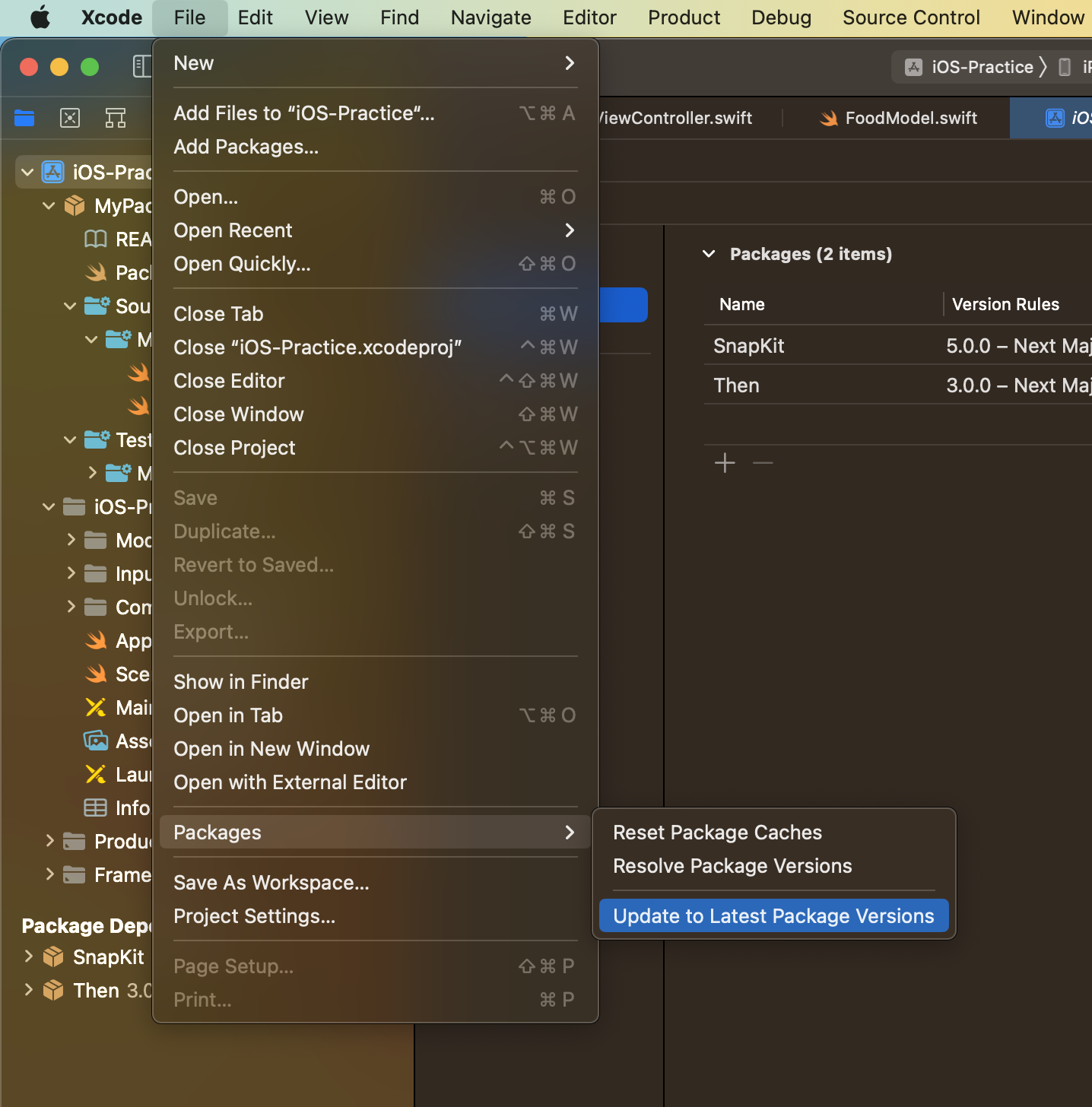
Task: Select the Info plist table icon
Action: point(95,807)
